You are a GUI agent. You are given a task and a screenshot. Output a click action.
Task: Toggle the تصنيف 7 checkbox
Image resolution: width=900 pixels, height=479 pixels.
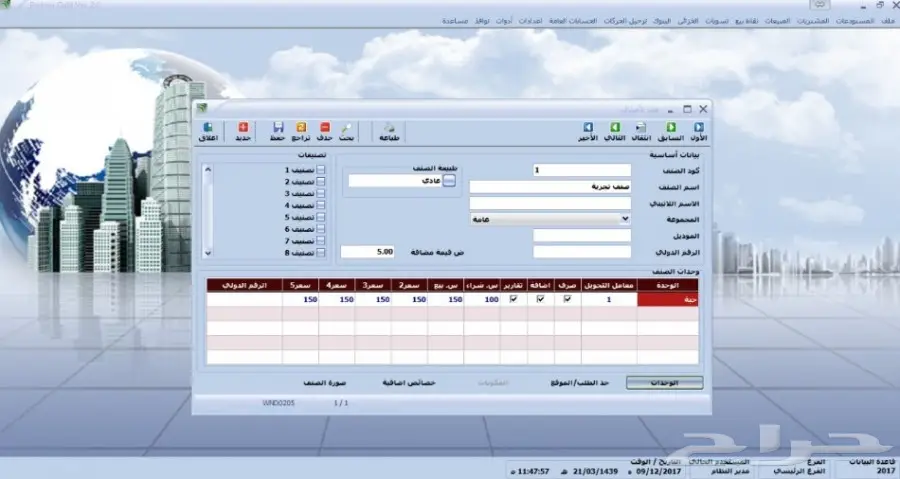tap(320, 241)
